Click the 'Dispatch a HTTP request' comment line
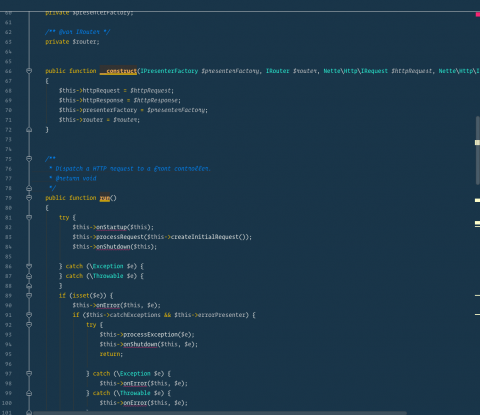 coord(130,169)
